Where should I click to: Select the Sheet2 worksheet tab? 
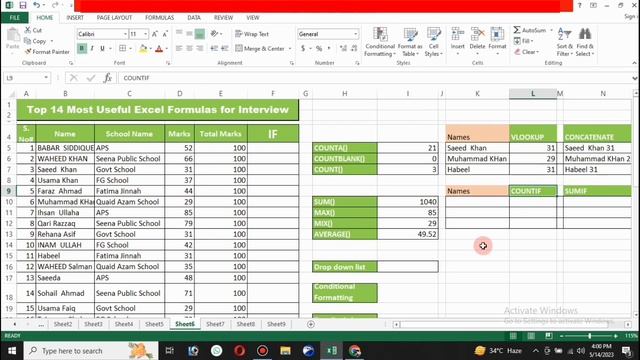pos(63,324)
